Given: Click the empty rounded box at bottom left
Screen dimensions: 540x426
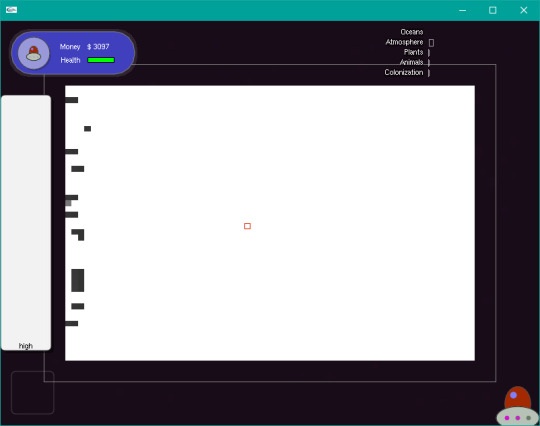Looking at the screenshot, I should (33, 392).
